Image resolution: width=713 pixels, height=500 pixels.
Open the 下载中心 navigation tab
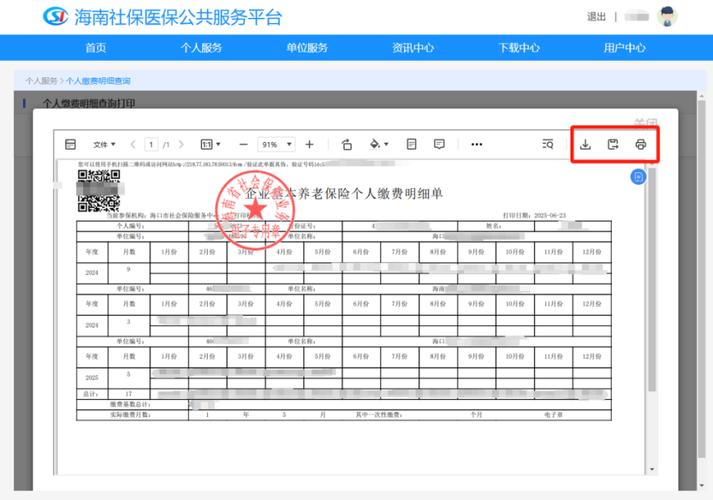[x=519, y=48]
